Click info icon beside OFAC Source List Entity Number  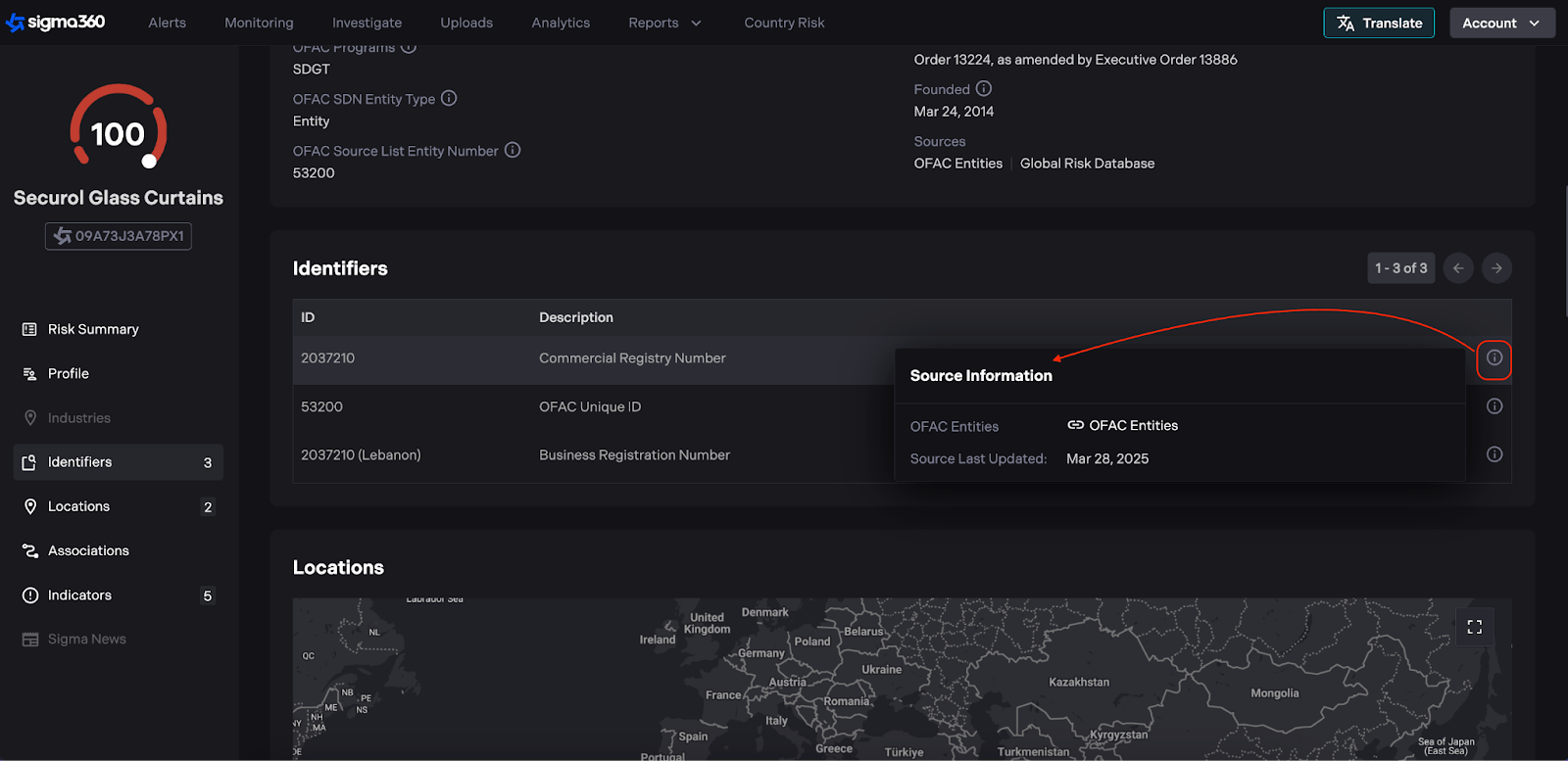click(x=513, y=150)
